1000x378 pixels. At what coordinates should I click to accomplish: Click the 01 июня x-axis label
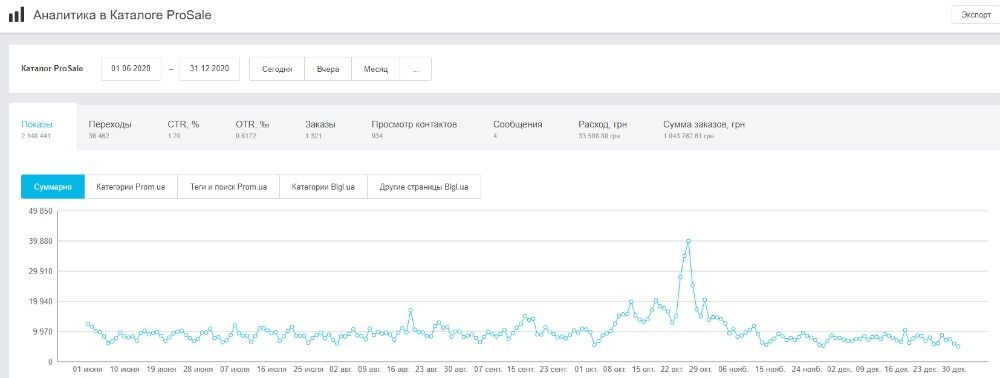[88, 369]
